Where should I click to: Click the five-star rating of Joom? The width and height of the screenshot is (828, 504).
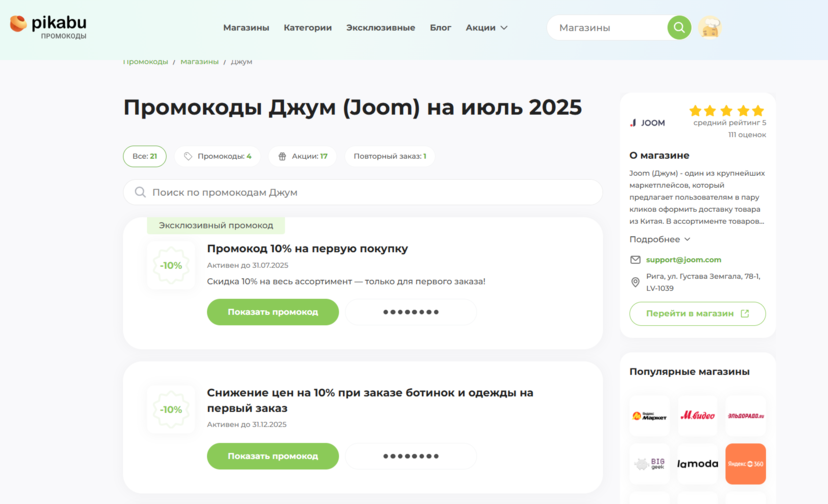click(x=727, y=110)
